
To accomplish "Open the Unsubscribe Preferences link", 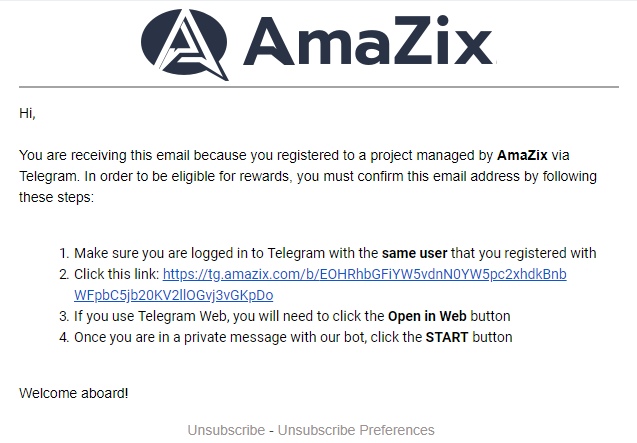I will pyautogui.click(x=356, y=430).
